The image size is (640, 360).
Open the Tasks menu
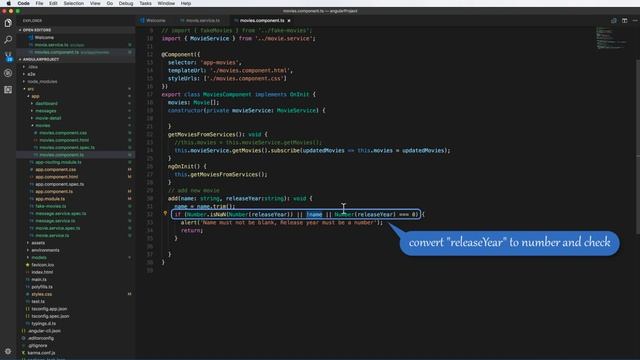pyautogui.click(x=145, y=3)
